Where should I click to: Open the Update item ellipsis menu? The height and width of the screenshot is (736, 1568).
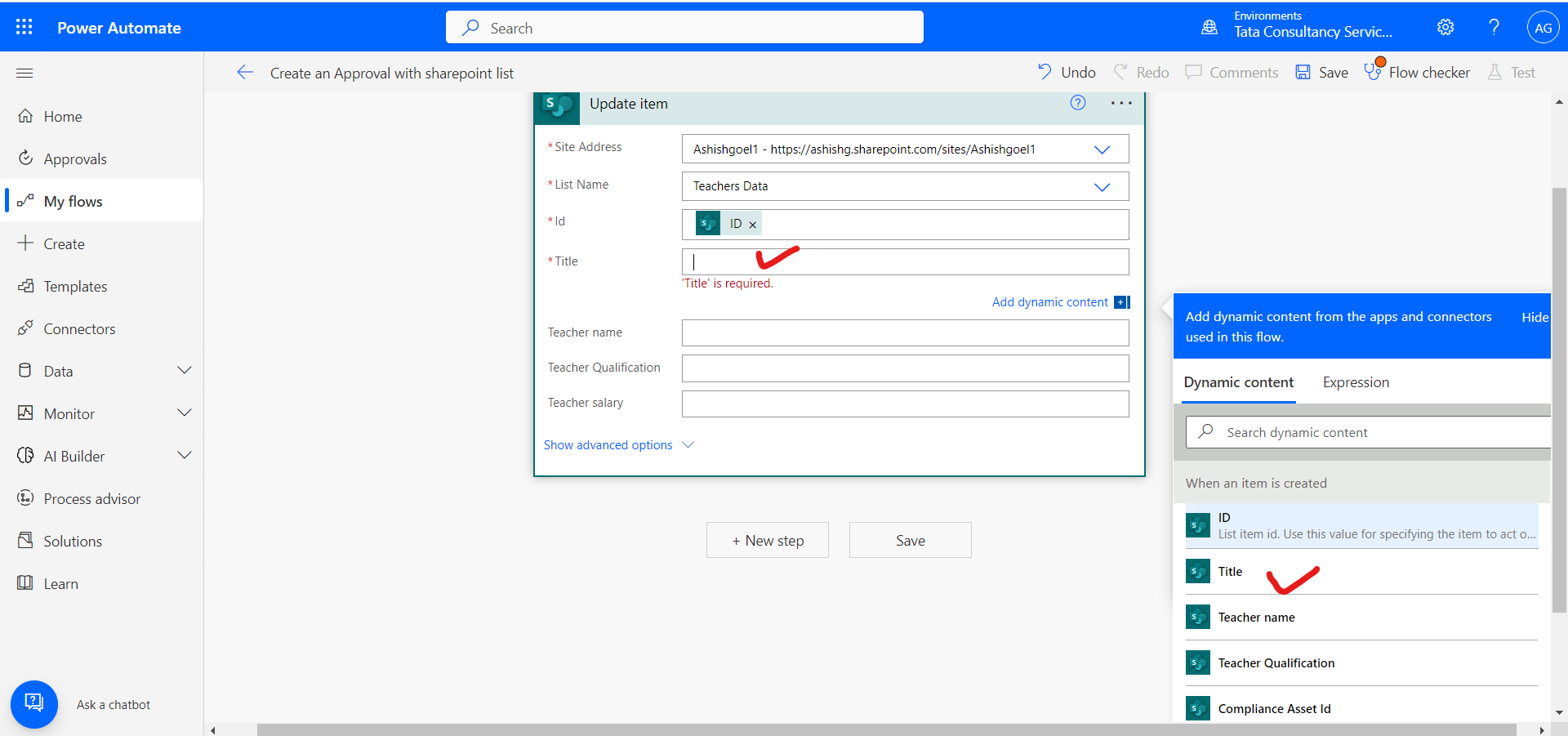click(x=1120, y=103)
